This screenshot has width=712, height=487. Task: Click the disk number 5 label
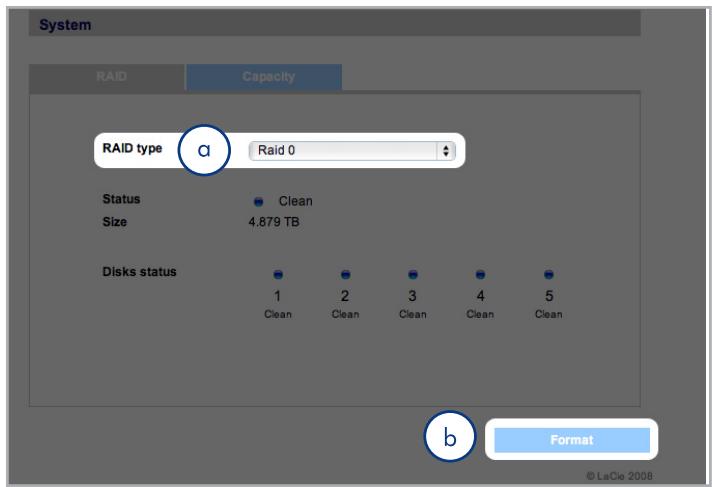[549, 296]
